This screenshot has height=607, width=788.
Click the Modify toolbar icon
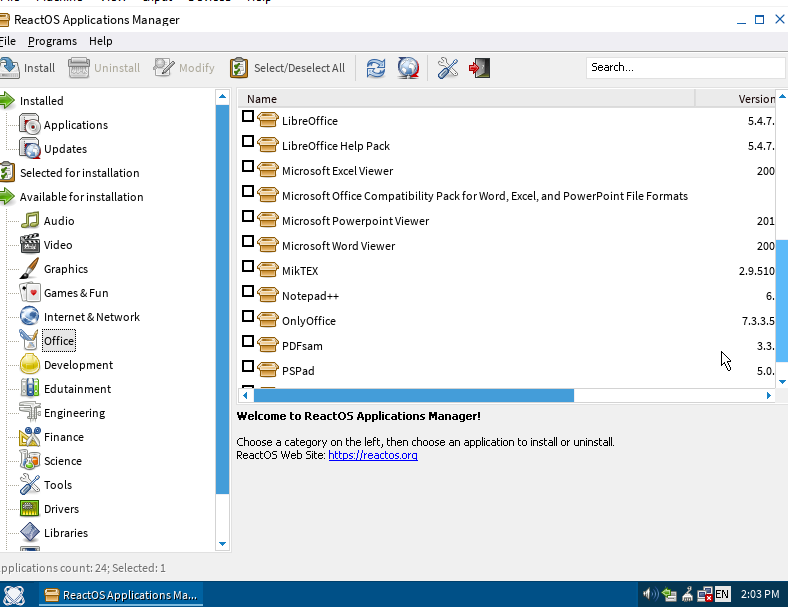(x=164, y=68)
